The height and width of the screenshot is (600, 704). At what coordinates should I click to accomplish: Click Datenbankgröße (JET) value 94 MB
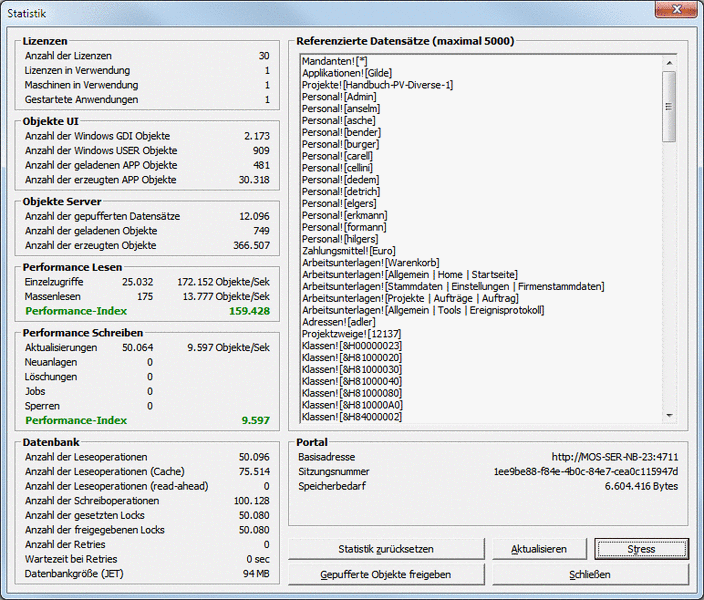click(x=256, y=574)
